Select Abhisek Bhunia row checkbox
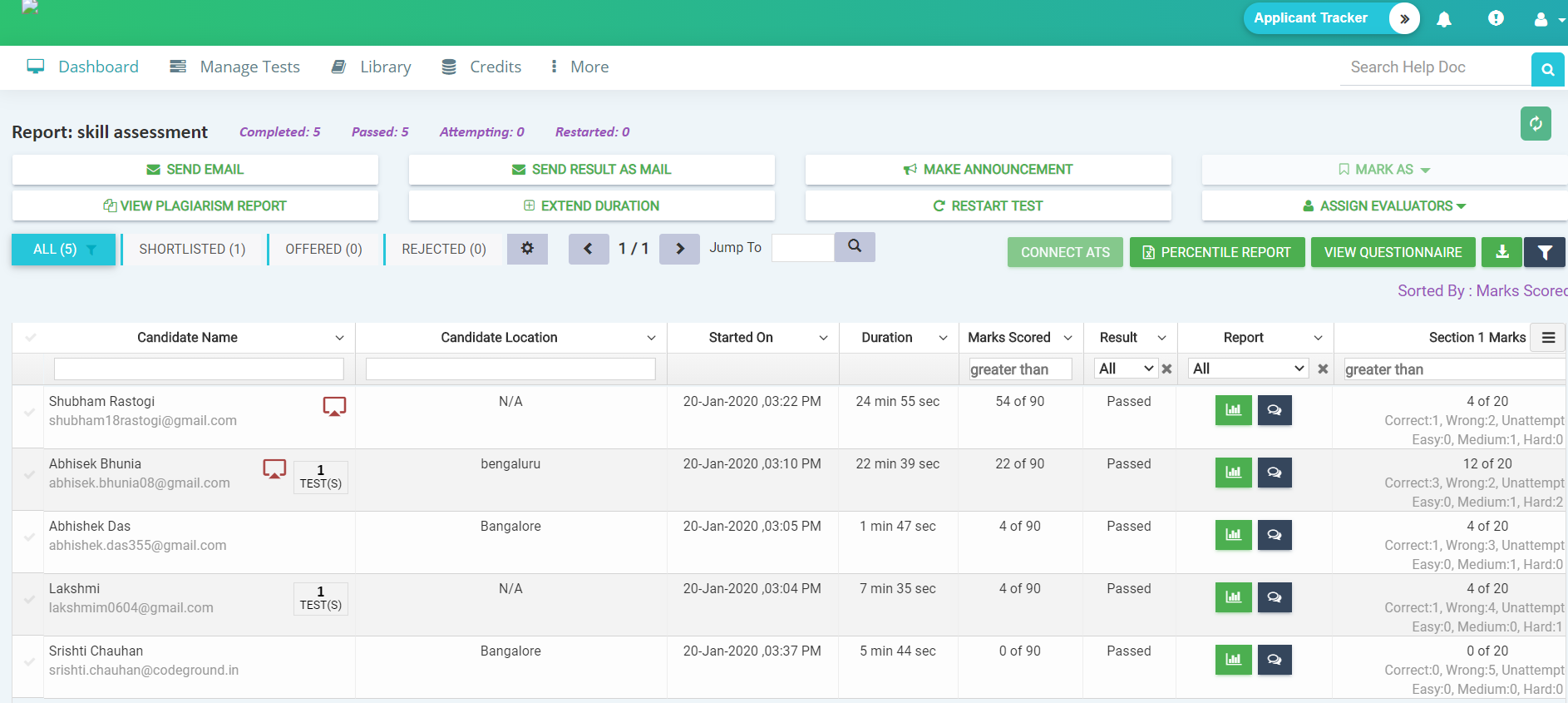The width and height of the screenshot is (1568, 703). [29, 475]
